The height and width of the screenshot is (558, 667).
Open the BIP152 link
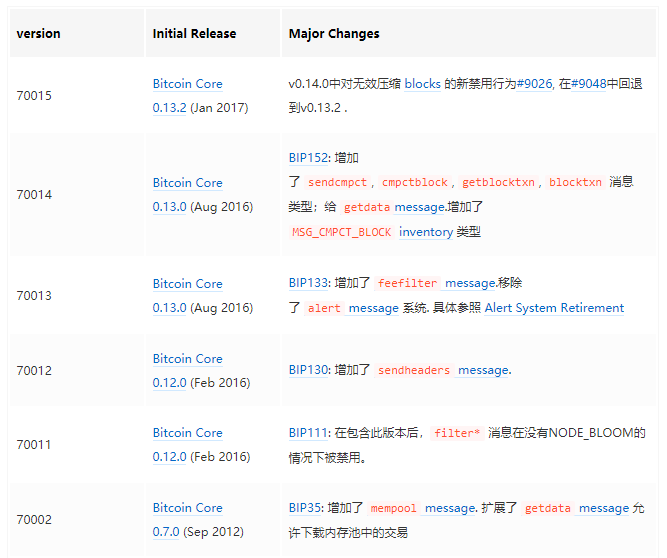click(x=308, y=158)
